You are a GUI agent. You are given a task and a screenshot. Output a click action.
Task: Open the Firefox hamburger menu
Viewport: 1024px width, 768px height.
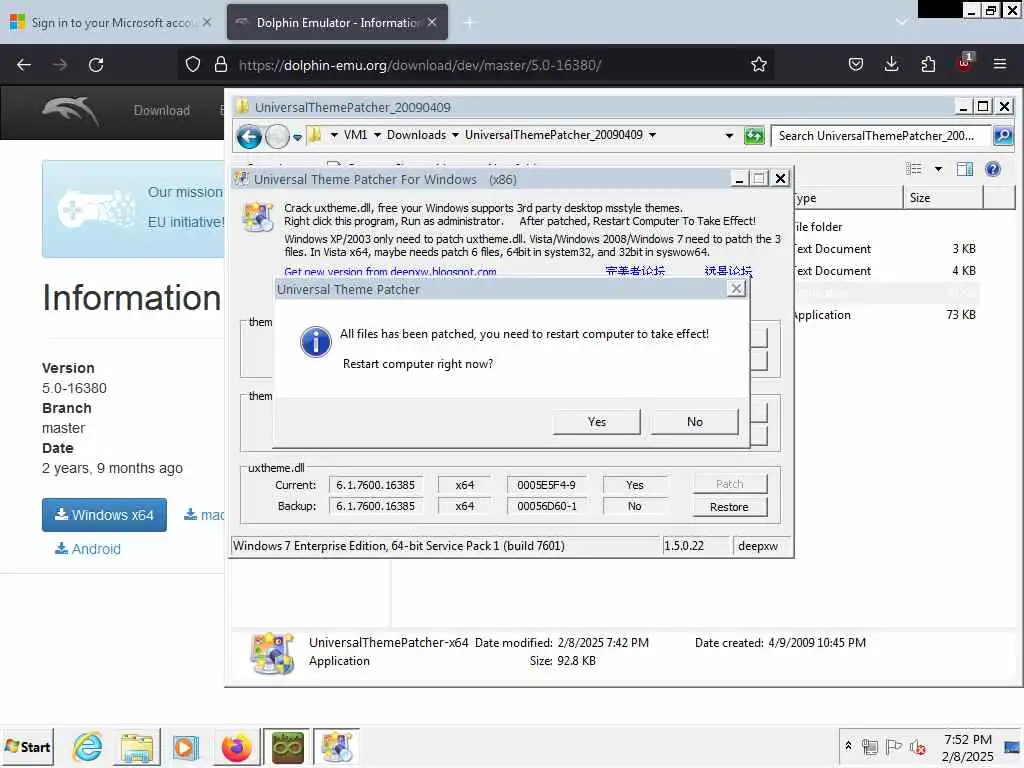1000,65
